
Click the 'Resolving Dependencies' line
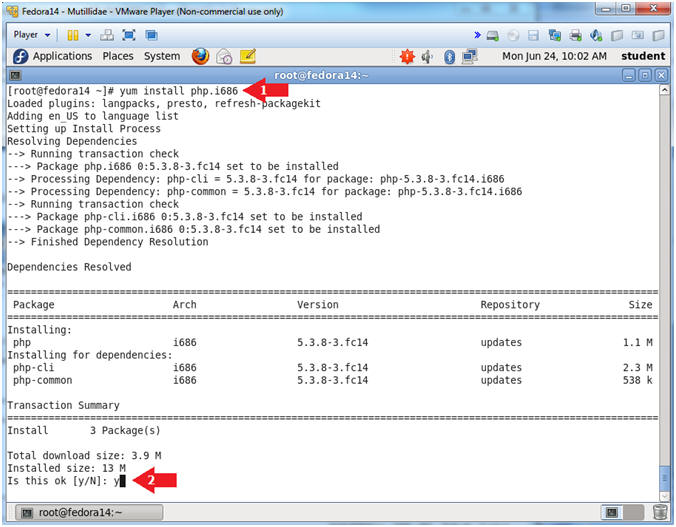click(x=72, y=141)
